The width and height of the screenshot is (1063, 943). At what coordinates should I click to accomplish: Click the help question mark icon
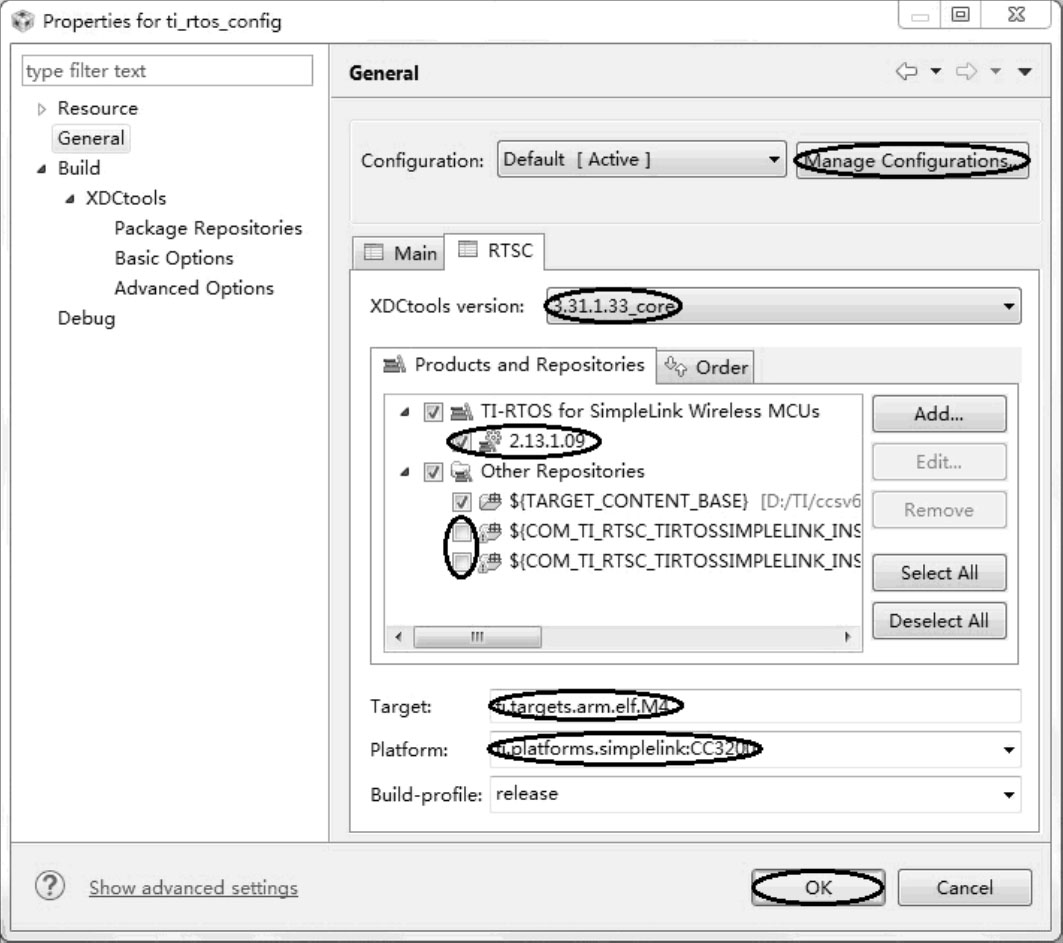coord(48,886)
